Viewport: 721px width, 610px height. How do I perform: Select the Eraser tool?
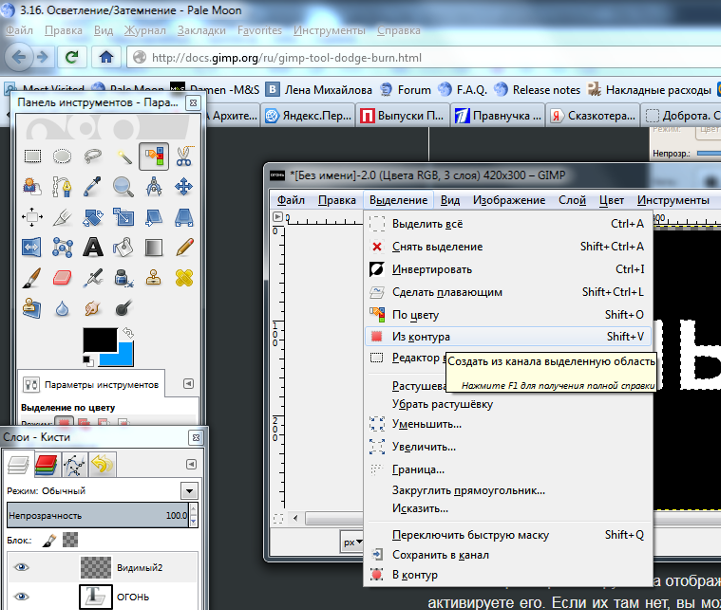(62, 278)
